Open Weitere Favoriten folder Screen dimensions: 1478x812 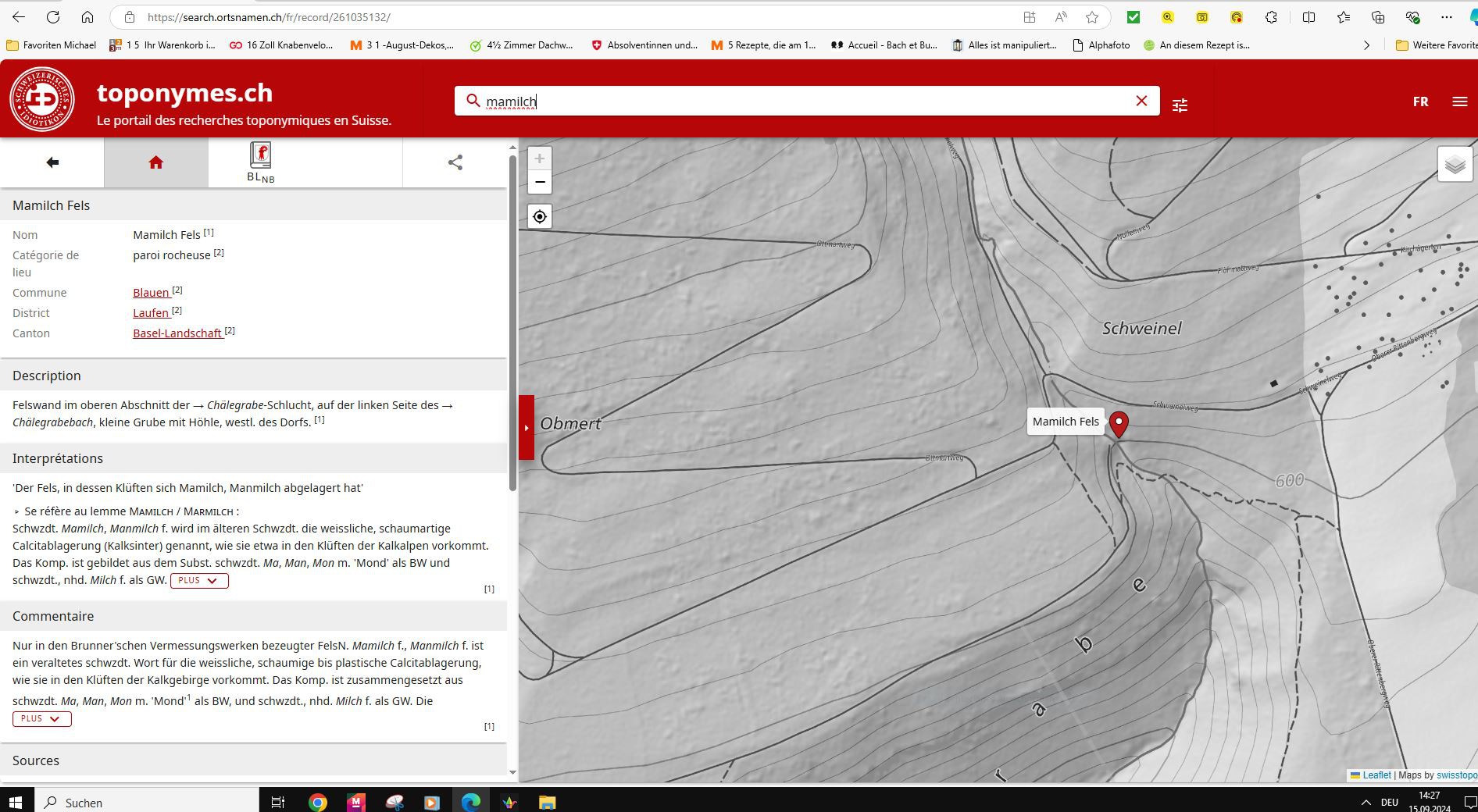(1436, 45)
